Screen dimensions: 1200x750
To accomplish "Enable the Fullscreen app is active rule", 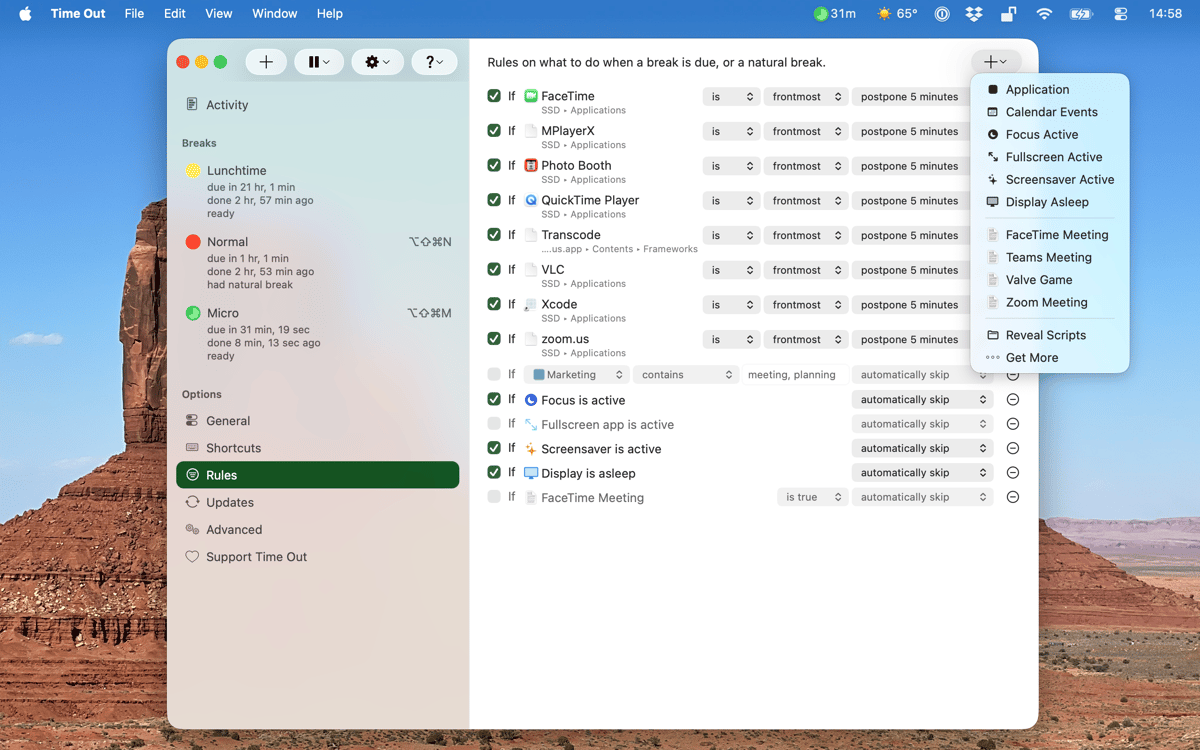I will [494, 424].
